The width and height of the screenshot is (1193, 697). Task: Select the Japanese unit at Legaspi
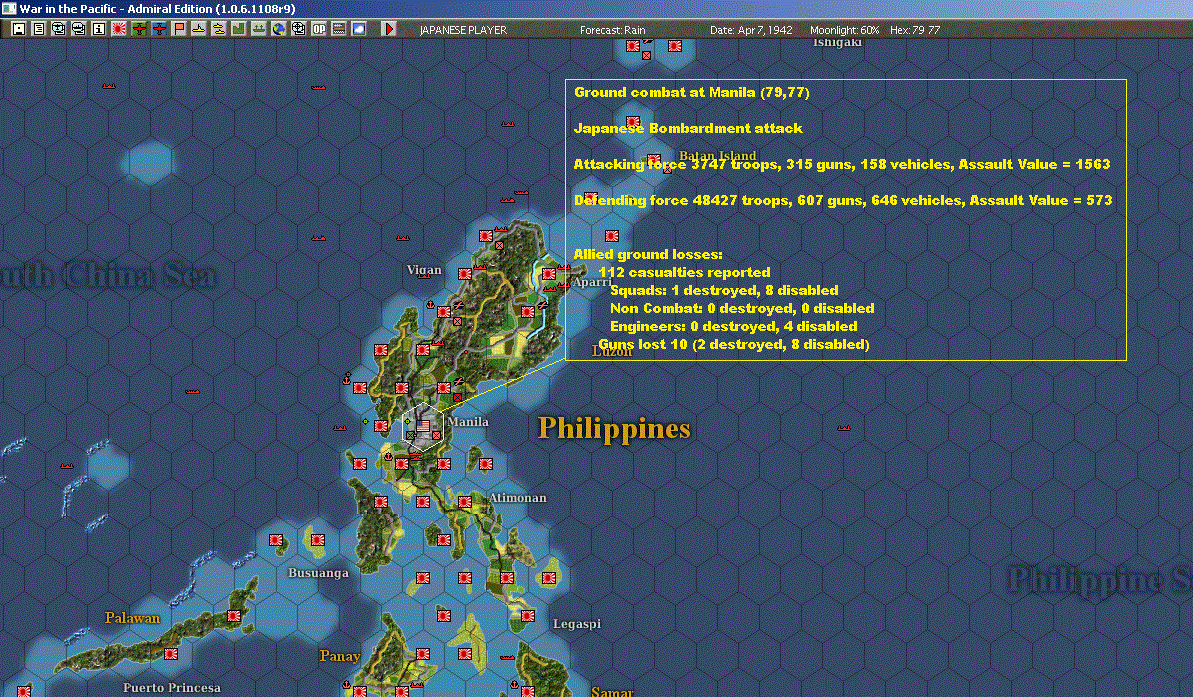tap(528, 616)
